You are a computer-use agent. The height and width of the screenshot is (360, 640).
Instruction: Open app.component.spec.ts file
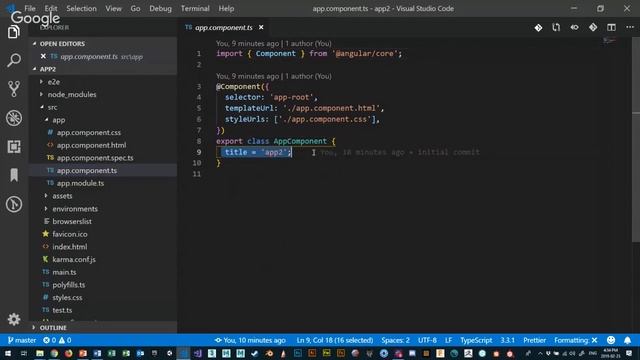95,158
